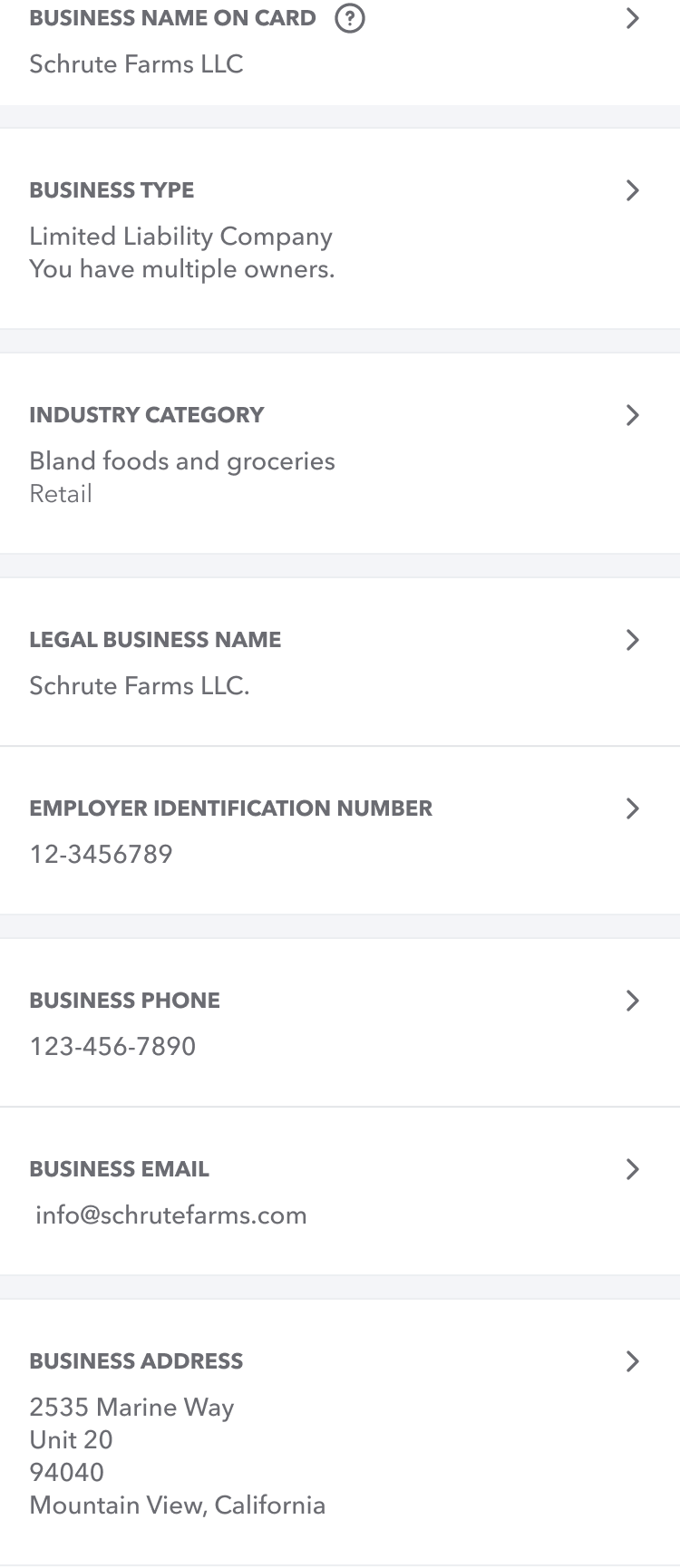Select the Schrute Farms LLC card name

coord(136,64)
